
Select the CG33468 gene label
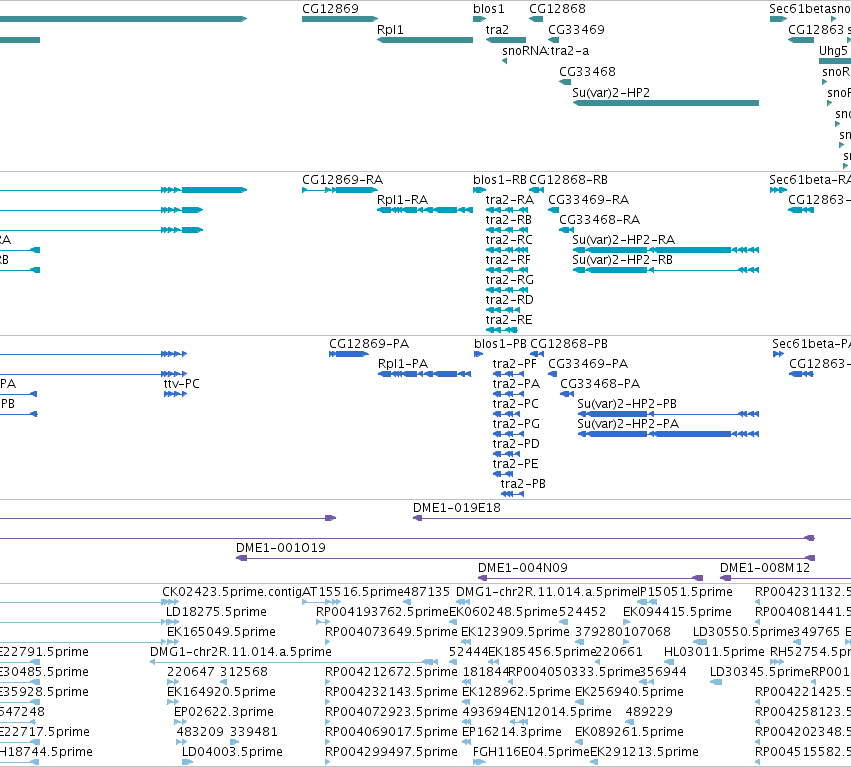(587, 72)
